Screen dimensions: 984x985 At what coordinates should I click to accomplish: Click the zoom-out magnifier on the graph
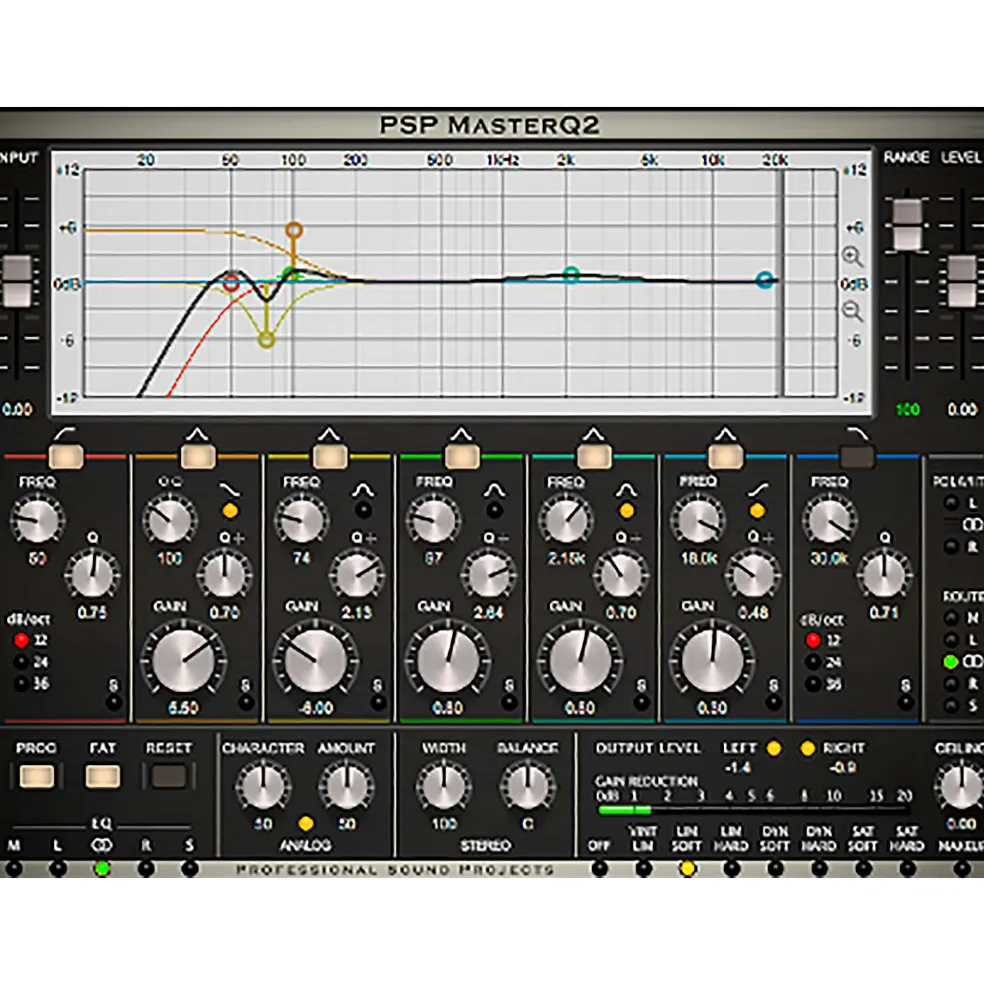click(x=852, y=311)
